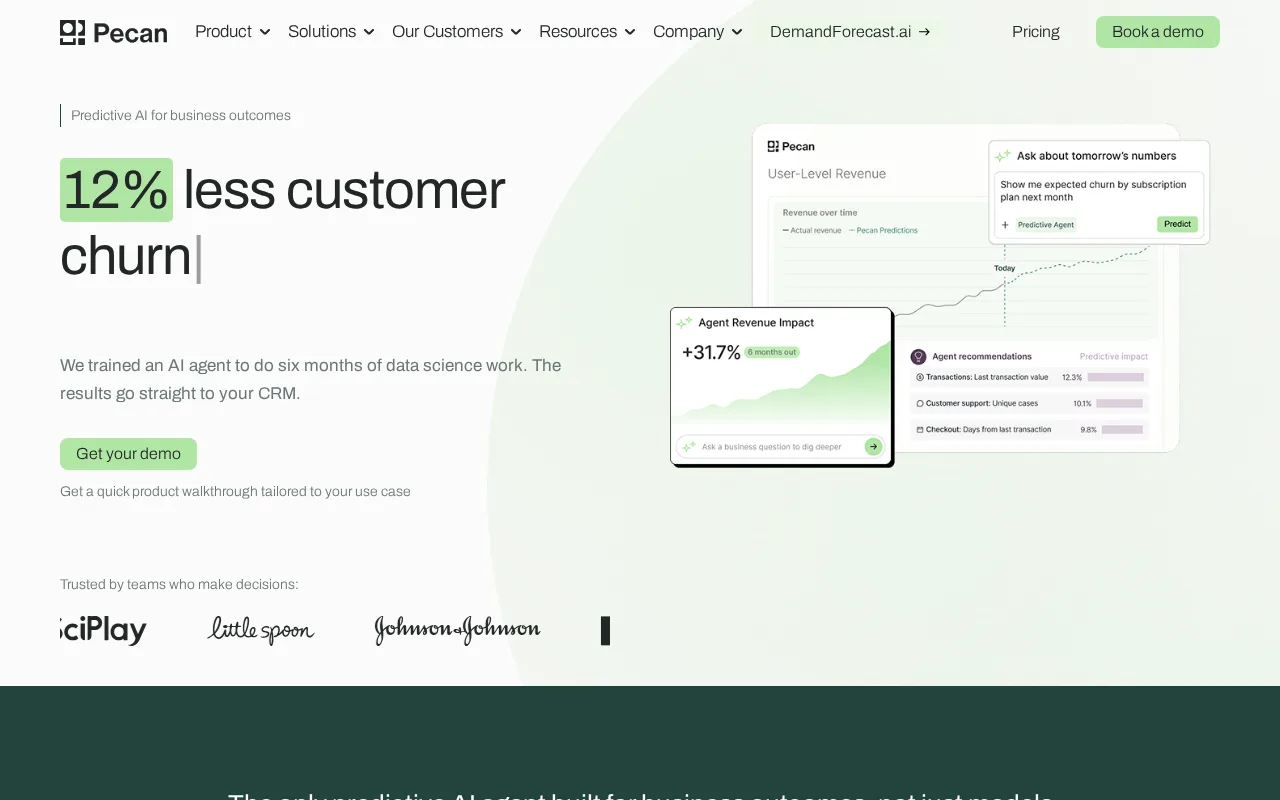Click the Checkout calendar icon

pyautogui.click(x=920, y=430)
